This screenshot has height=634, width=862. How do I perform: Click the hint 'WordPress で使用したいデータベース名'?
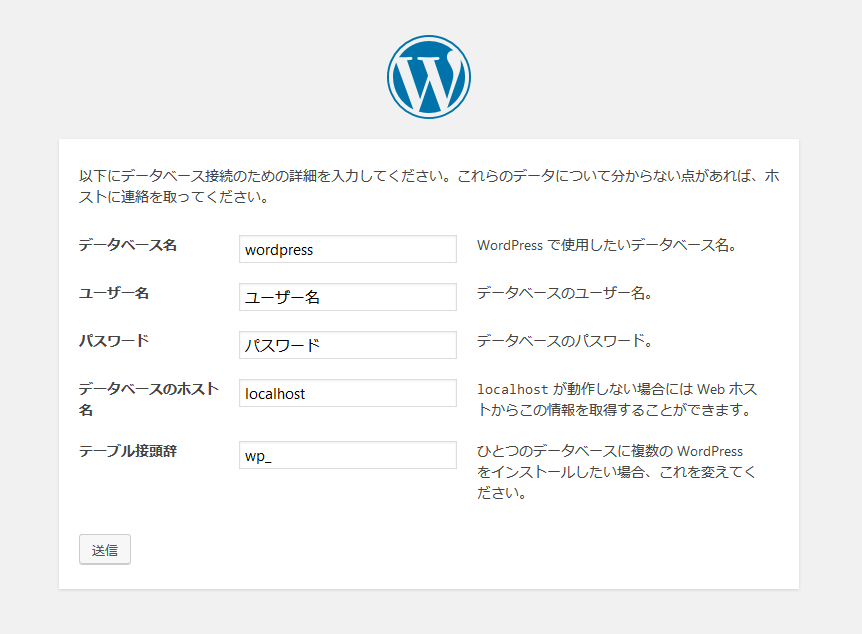point(606,245)
